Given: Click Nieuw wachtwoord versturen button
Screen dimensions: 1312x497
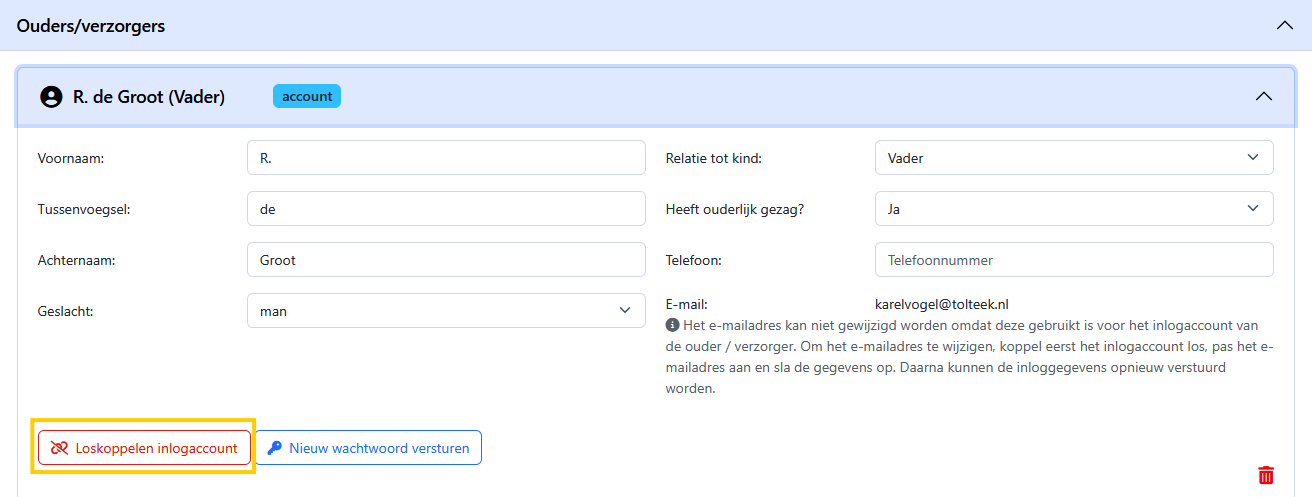Looking at the screenshot, I should click(x=368, y=448).
